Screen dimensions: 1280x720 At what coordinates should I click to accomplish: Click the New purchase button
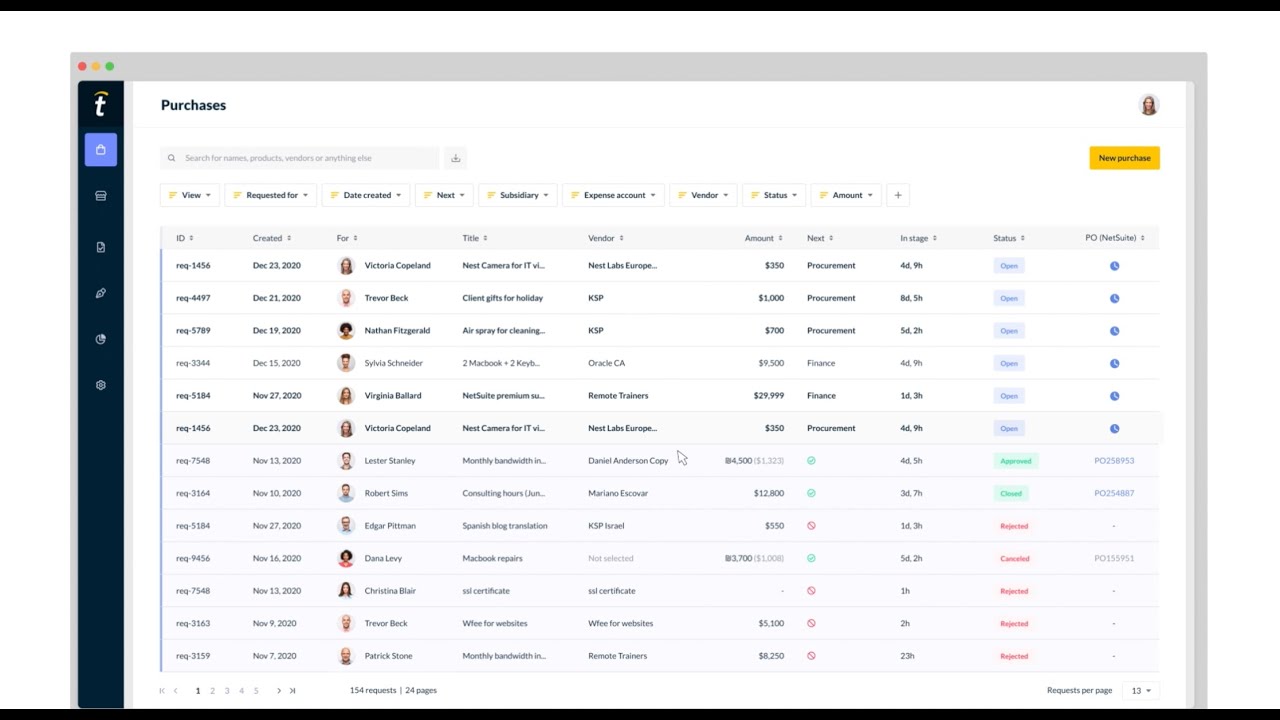(x=1124, y=157)
